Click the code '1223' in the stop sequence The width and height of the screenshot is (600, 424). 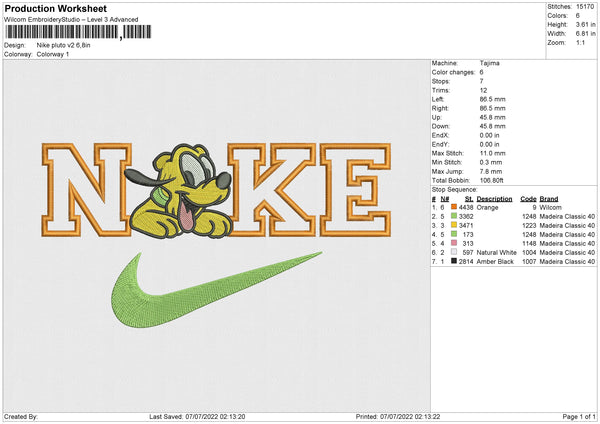tap(529, 225)
